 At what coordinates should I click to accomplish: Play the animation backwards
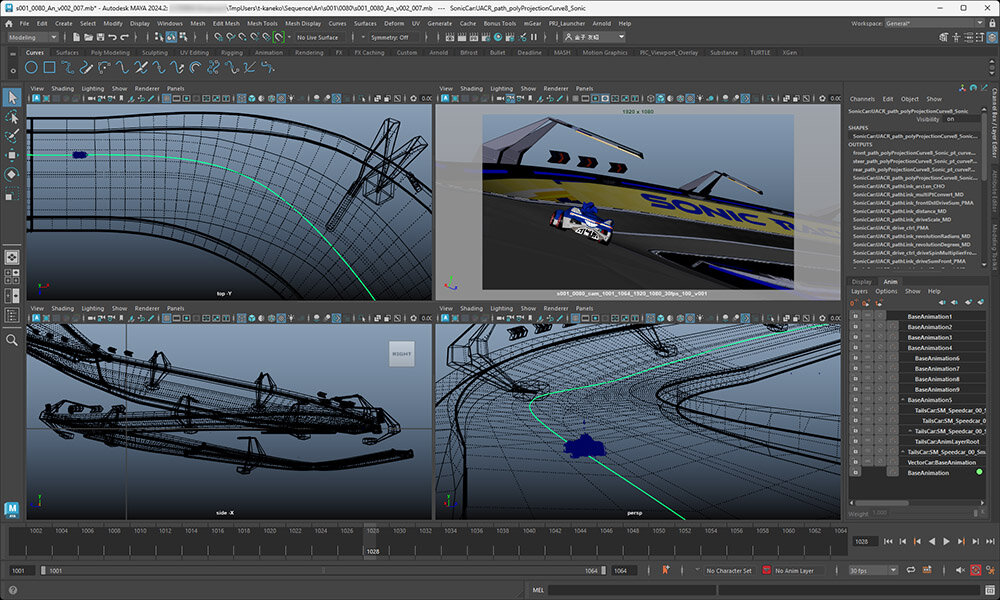(x=932, y=541)
